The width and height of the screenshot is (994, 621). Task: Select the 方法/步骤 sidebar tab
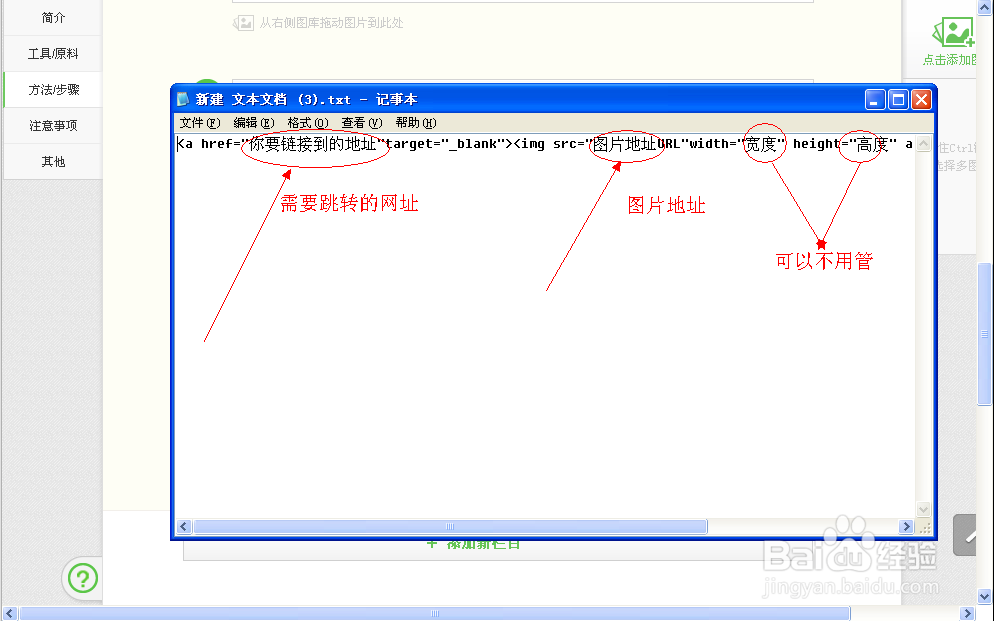[53, 90]
